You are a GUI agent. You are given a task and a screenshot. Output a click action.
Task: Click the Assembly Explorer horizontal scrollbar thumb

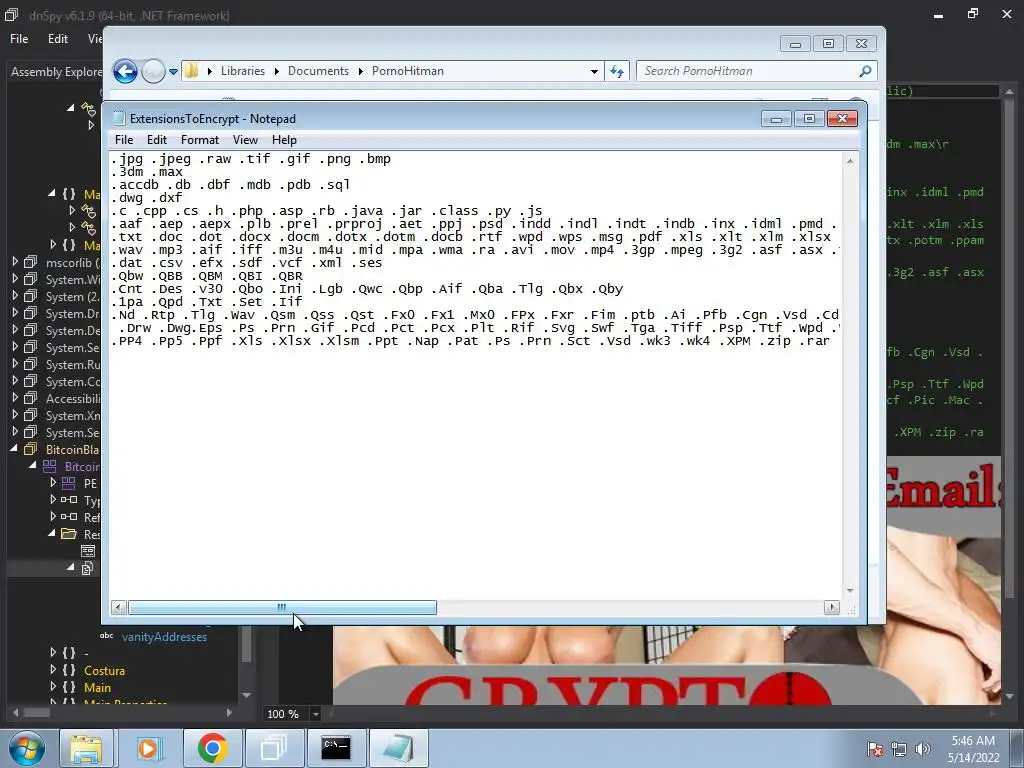37,712
